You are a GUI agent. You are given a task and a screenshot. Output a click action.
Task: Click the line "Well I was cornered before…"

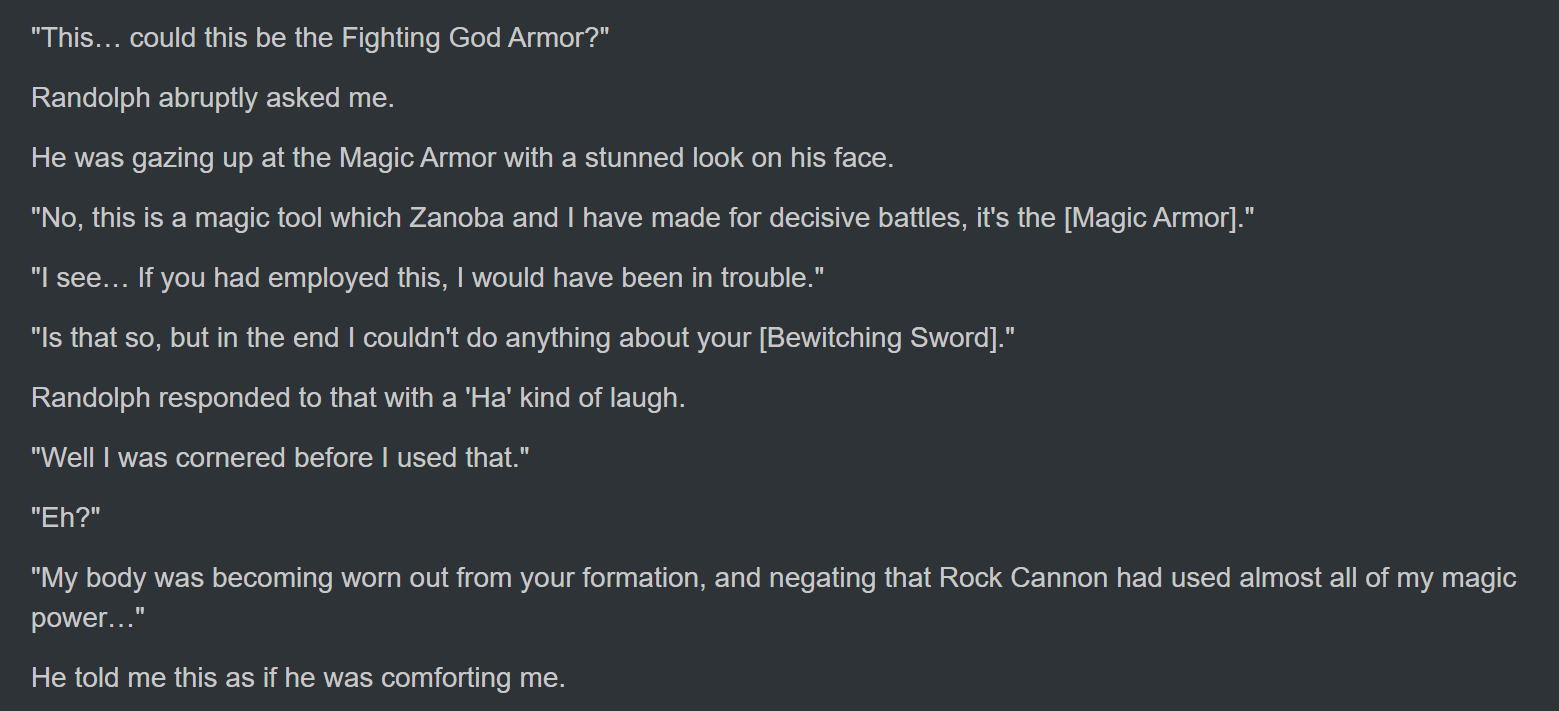[280, 458]
